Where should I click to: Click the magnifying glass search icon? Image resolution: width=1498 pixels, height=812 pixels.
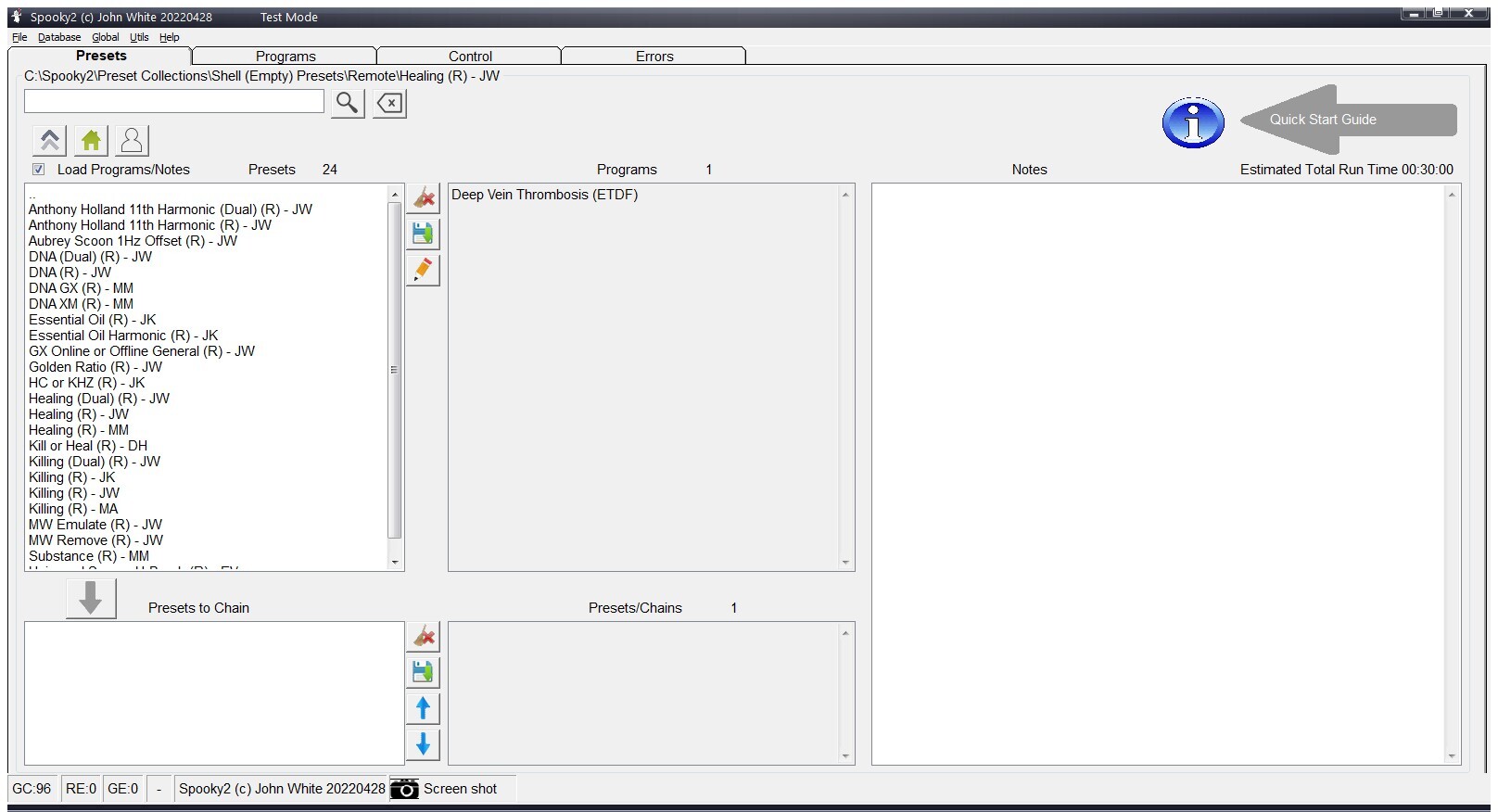pyautogui.click(x=348, y=103)
